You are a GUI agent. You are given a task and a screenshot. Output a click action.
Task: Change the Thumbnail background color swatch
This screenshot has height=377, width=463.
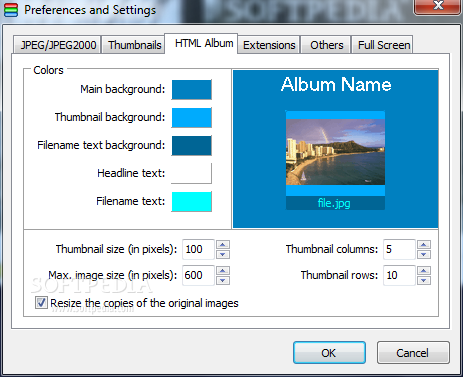point(192,118)
